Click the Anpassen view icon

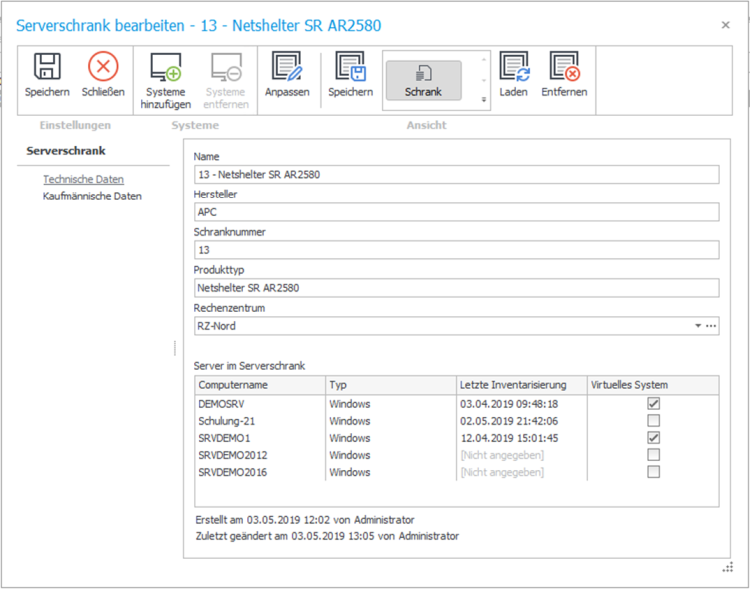(287, 69)
